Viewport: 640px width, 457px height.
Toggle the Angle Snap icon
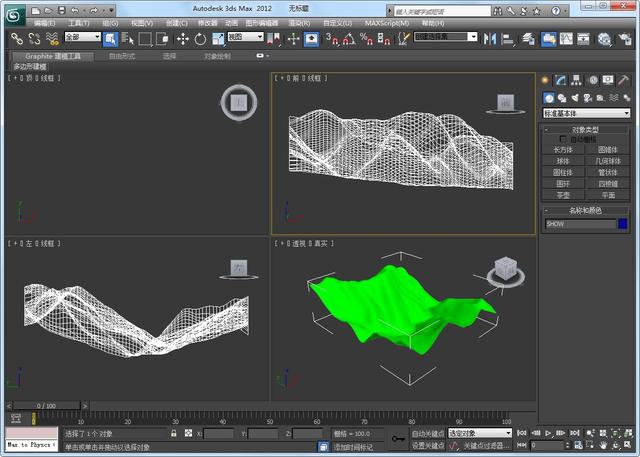point(349,39)
